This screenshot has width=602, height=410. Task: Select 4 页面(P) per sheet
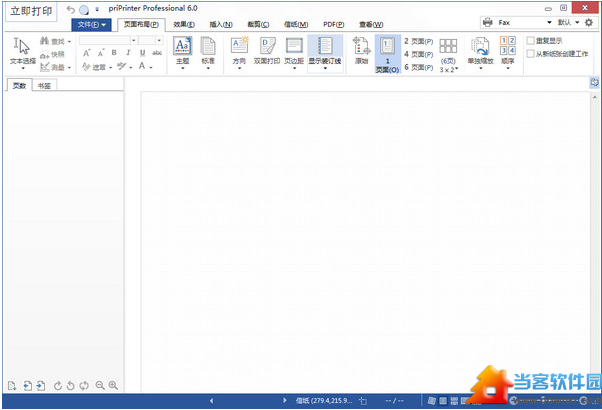point(418,54)
